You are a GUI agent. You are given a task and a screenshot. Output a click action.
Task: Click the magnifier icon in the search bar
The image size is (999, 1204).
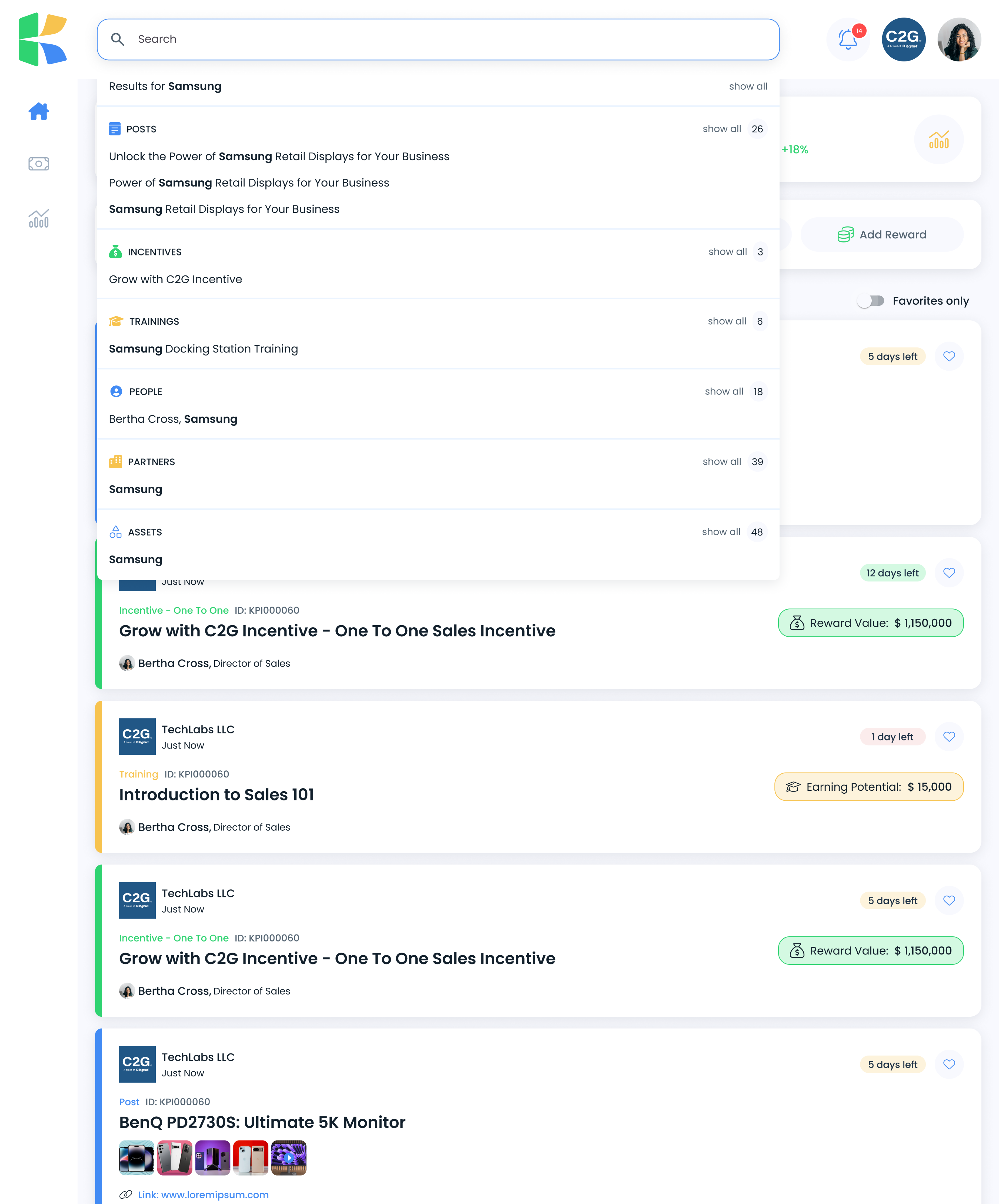pos(118,39)
